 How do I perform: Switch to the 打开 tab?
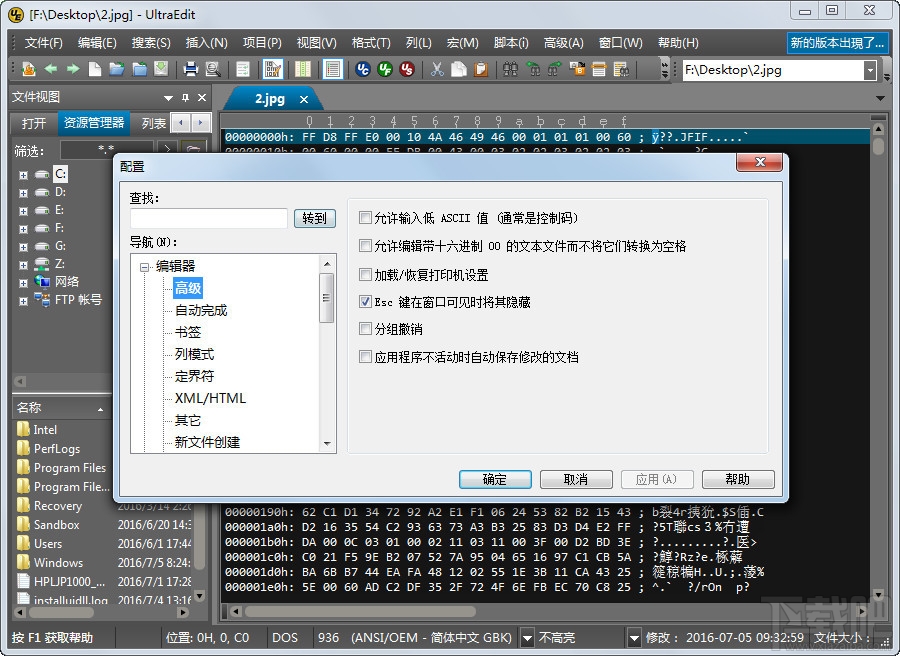point(34,123)
